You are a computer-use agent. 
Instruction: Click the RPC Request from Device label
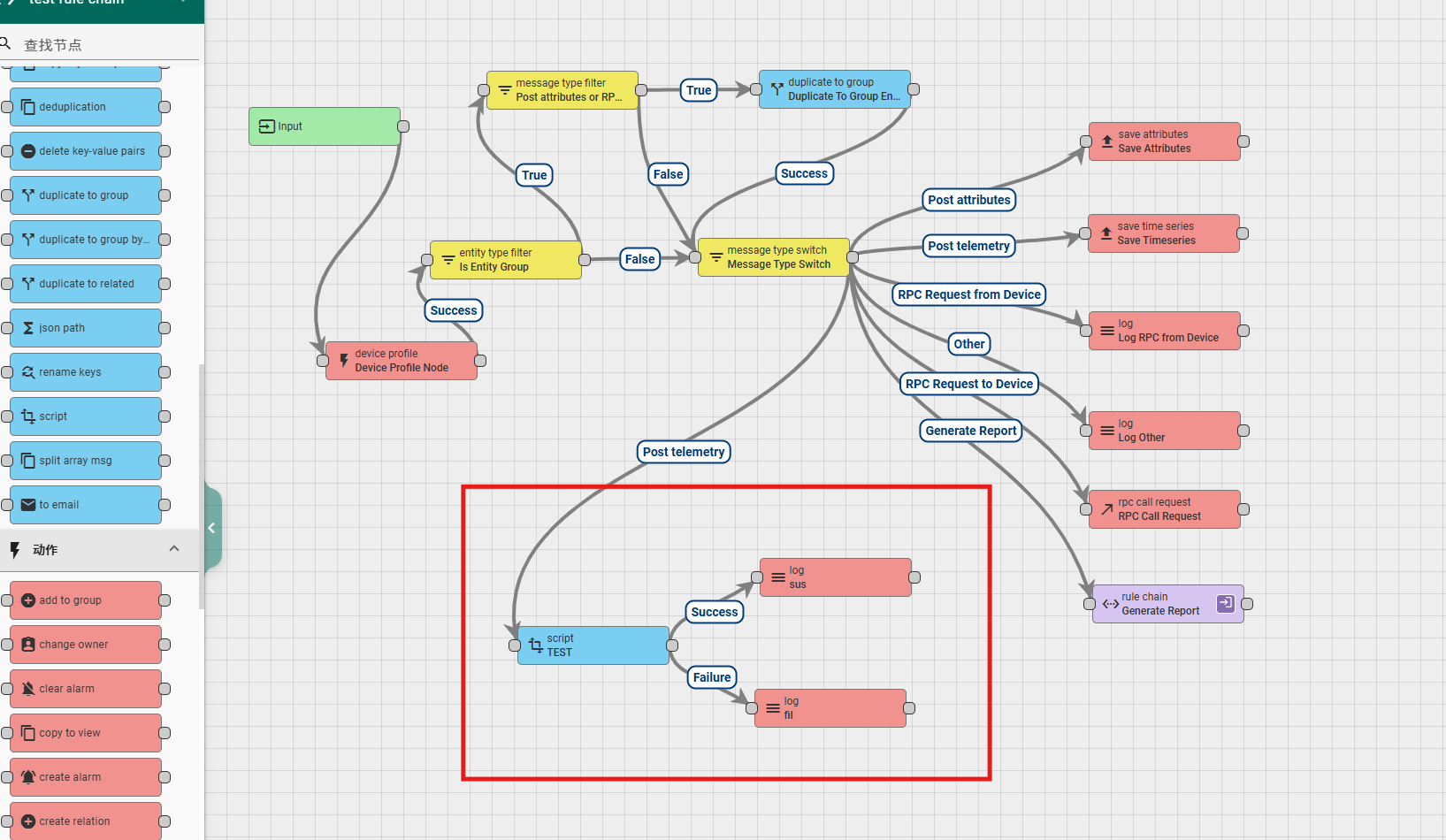[968, 294]
